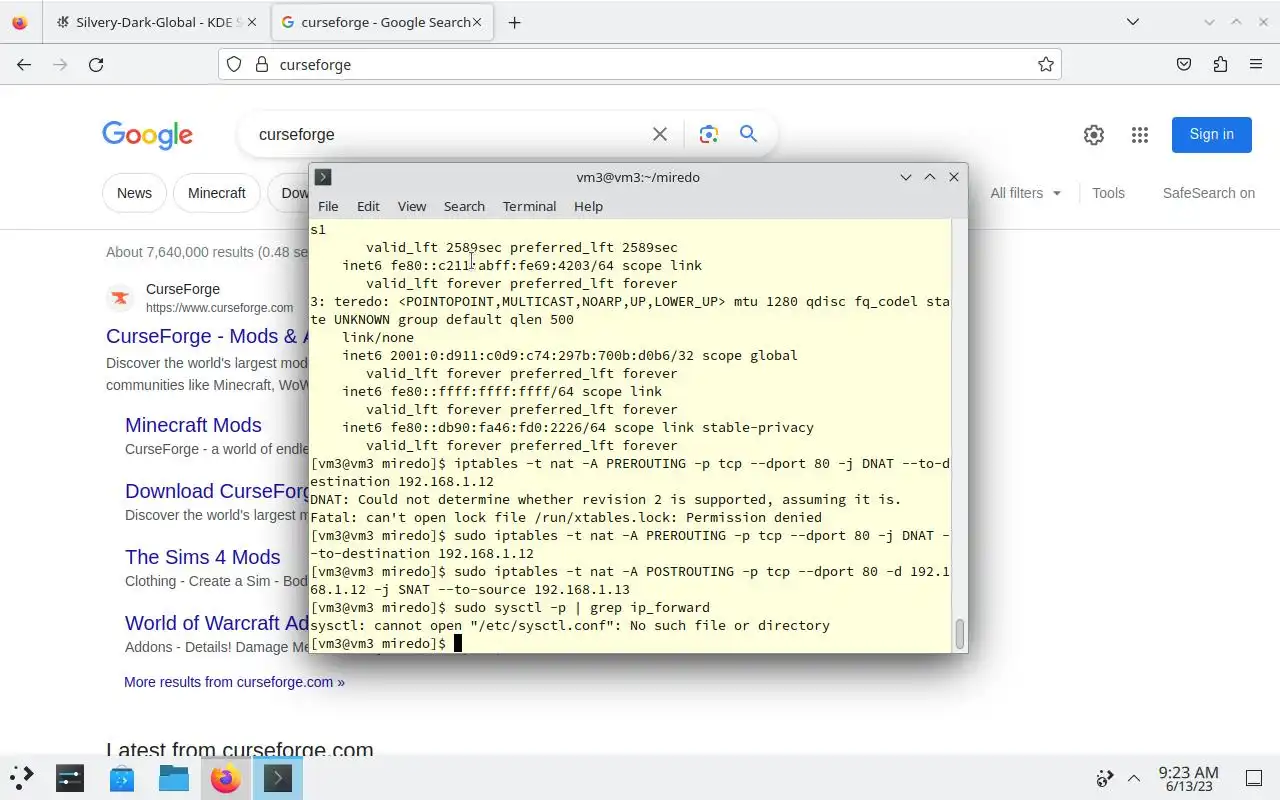Image resolution: width=1280 pixels, height=800 pixels.
Task: Open the terminal window icon menu
Action: coord(323,177)
